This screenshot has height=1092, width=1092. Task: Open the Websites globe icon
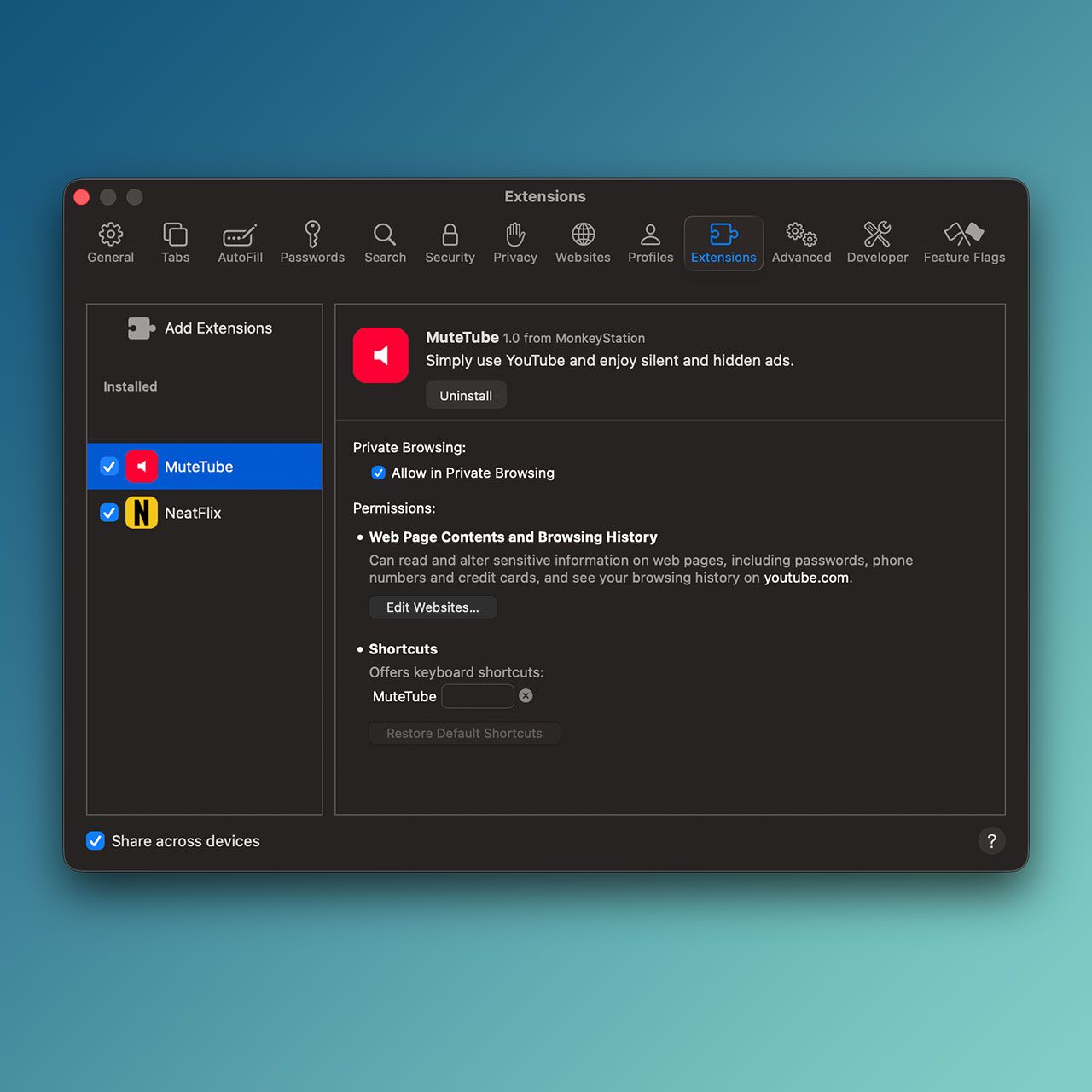pos(584,234)
